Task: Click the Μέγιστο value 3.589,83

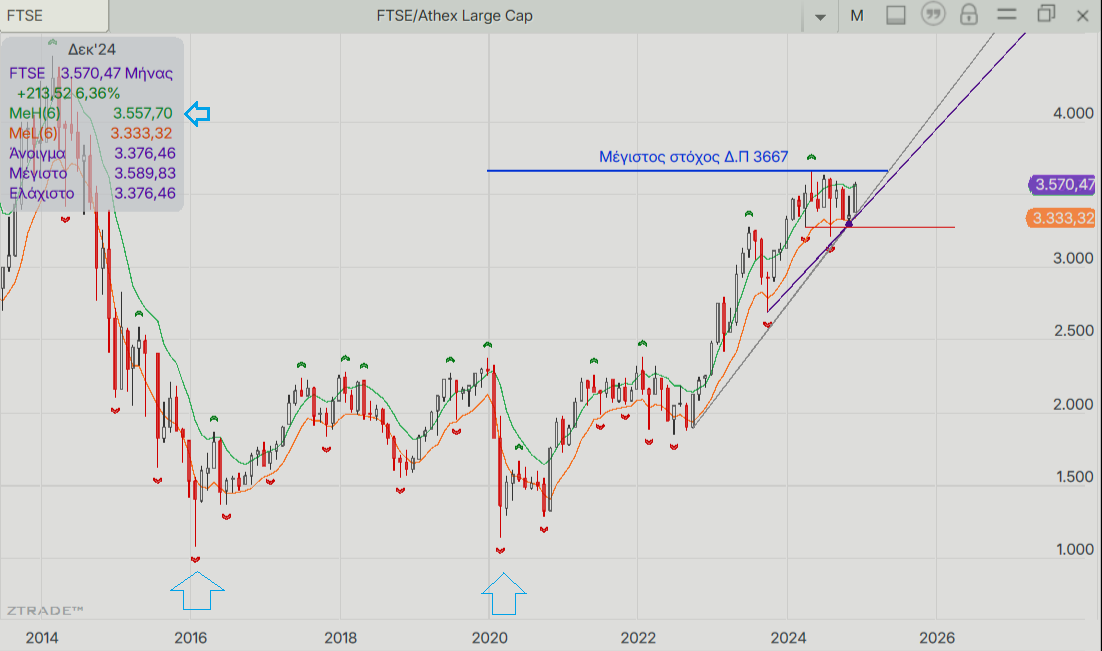Action: (x=145, y=174)
